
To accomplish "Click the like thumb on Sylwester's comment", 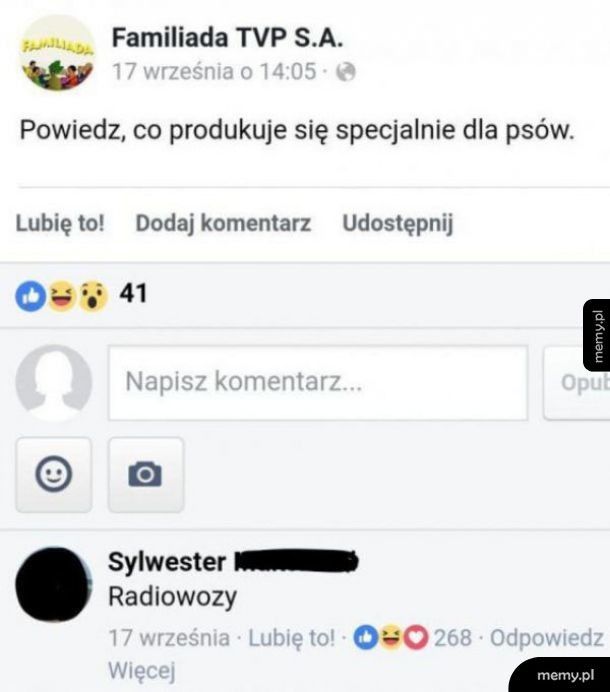I will 366,637.
